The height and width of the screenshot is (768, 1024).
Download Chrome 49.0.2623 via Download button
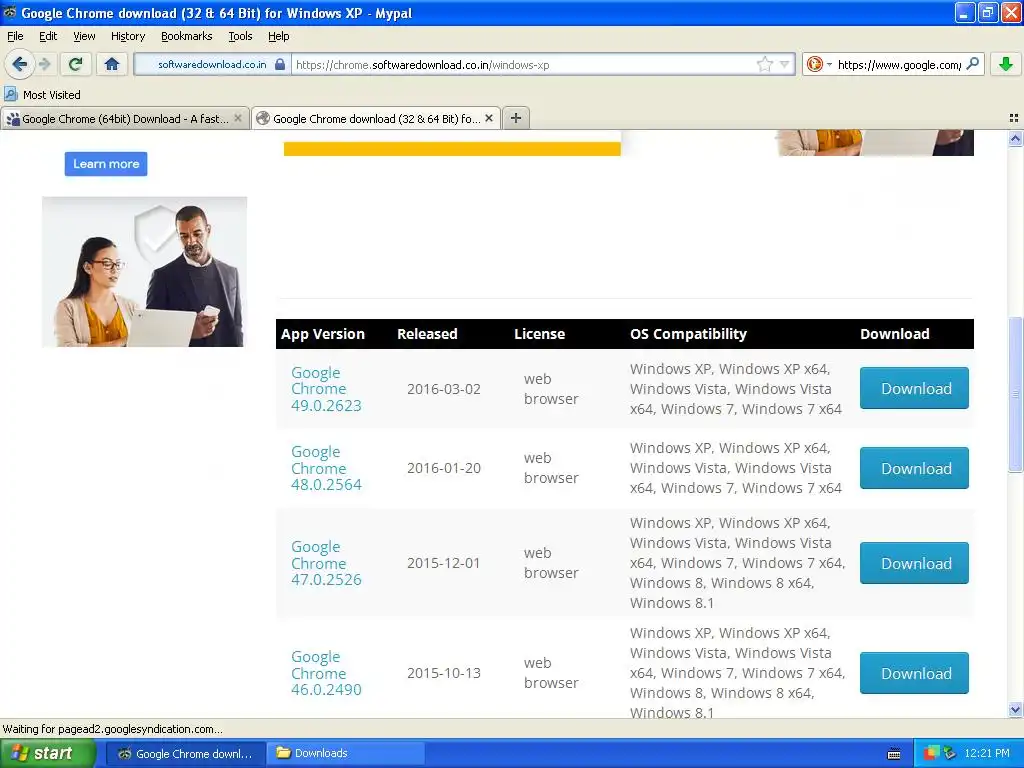click(914, 388)
